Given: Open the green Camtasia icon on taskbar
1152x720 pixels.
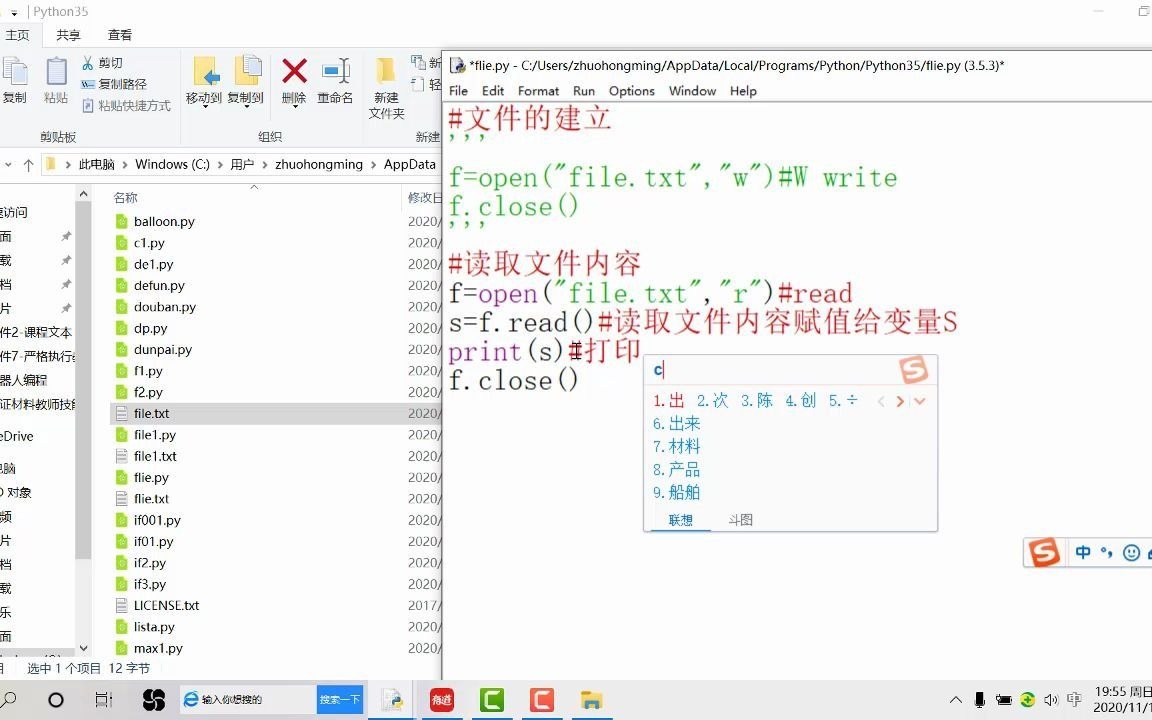Looking at the screenshot, I should (x=492, y=699).
